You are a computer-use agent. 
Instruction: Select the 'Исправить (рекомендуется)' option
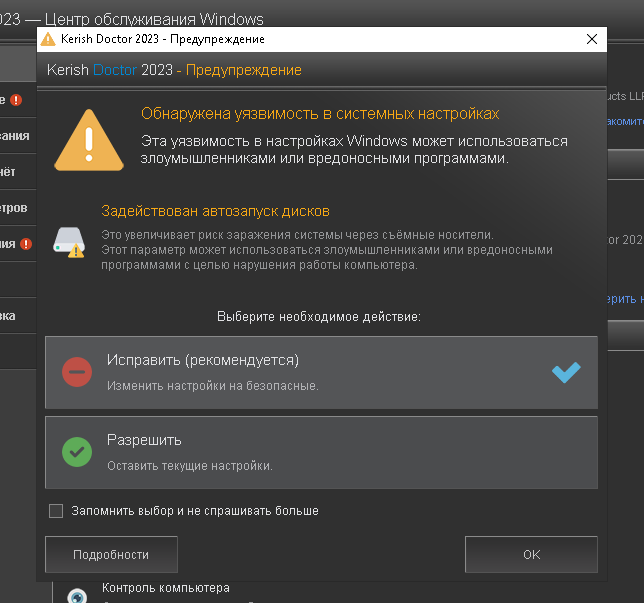[321, 372]
